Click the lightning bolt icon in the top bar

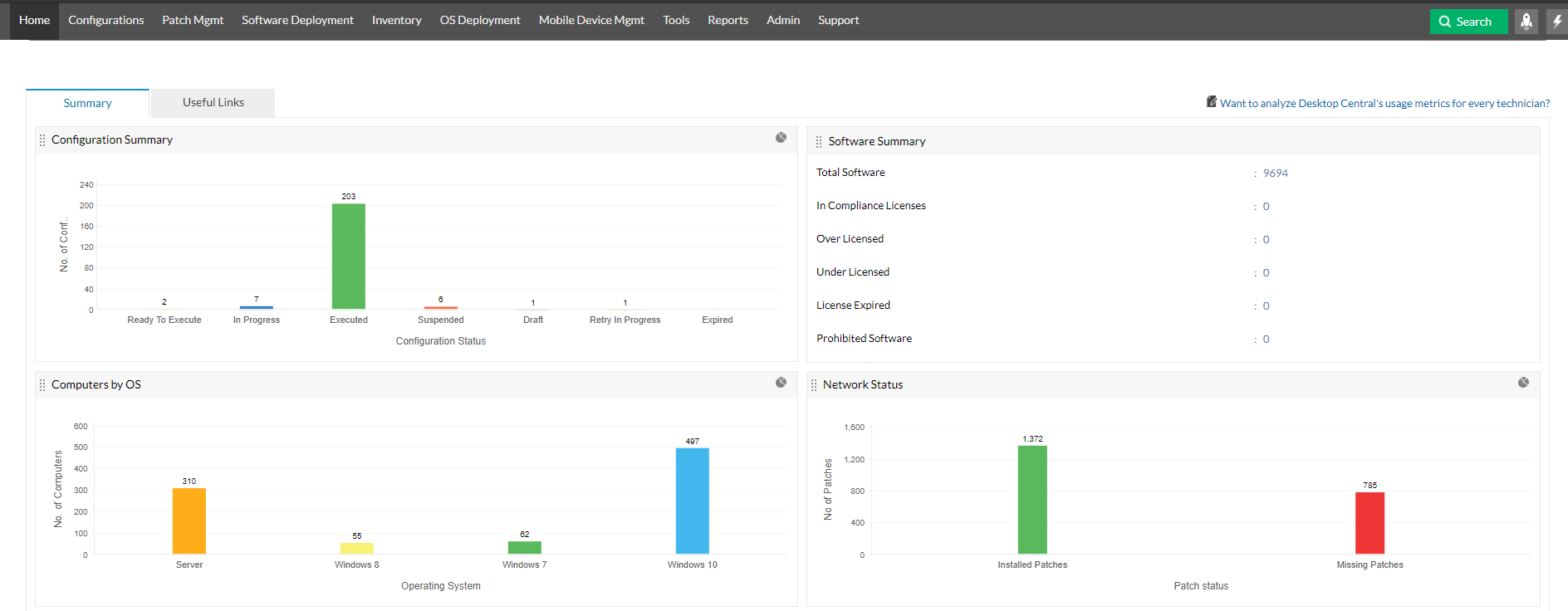pyautogui.click(x=1557, y=22)
